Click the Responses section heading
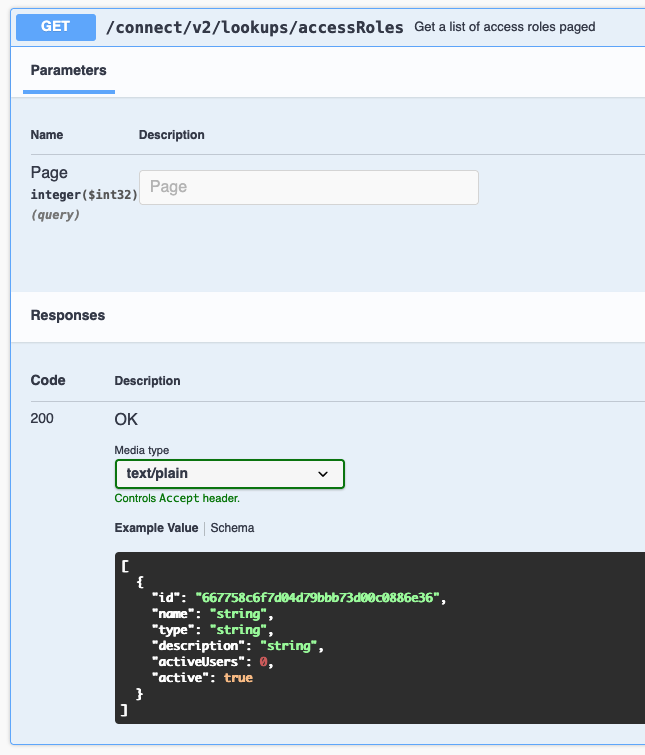645x755 pixels. (x=68, y=315)
